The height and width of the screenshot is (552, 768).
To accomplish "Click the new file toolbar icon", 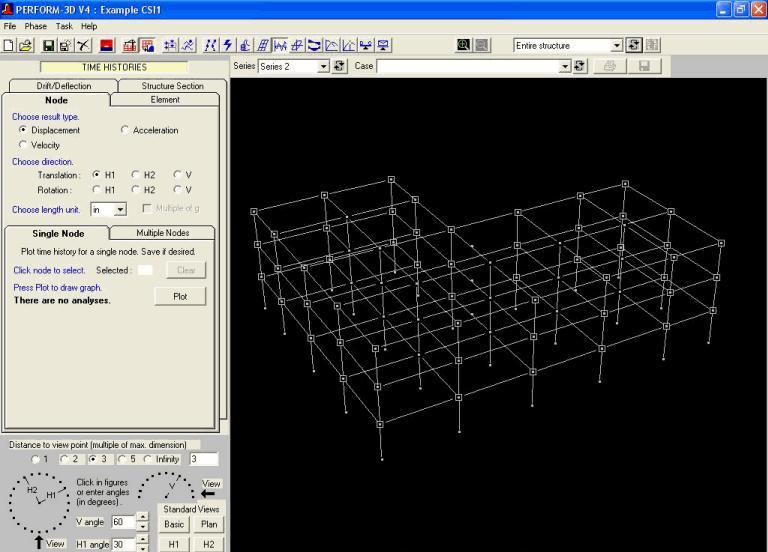I will 8,46.
